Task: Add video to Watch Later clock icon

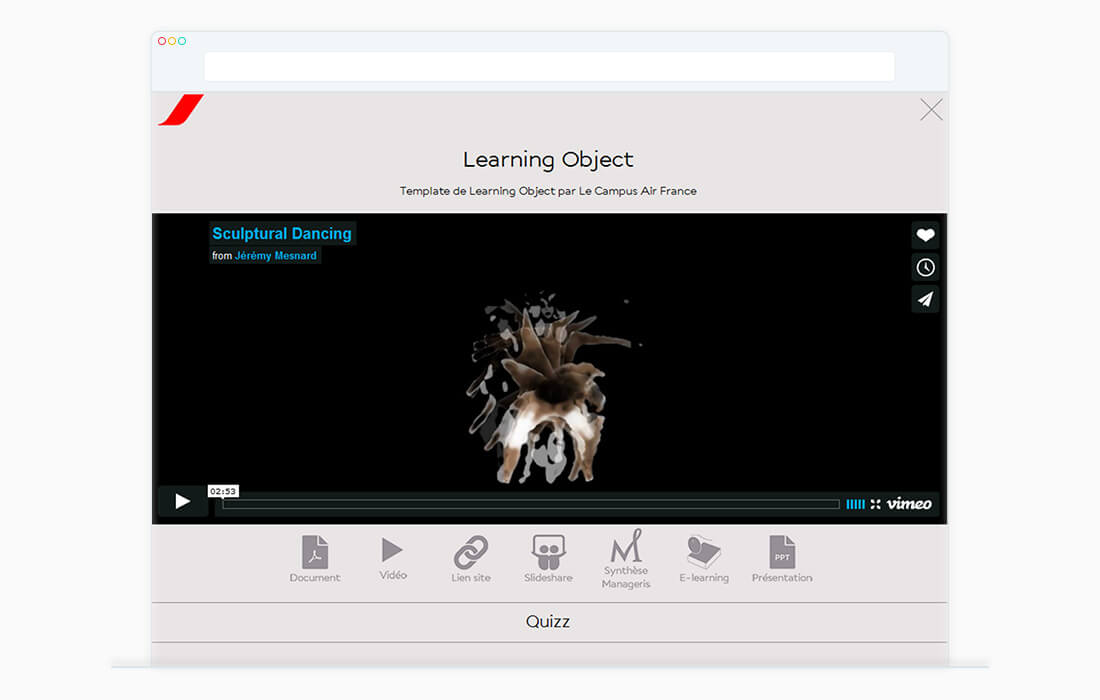Action: (x=925, y=267)
